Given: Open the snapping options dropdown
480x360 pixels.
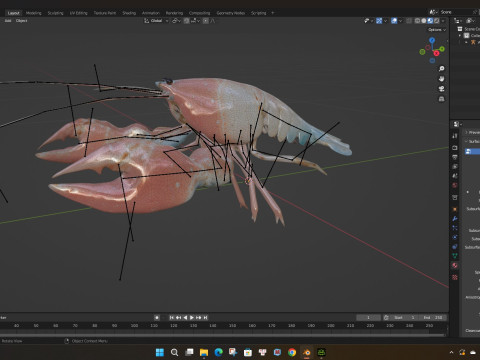Looking at the screenshot, I should pyautogui.click(x=196, y=21).
